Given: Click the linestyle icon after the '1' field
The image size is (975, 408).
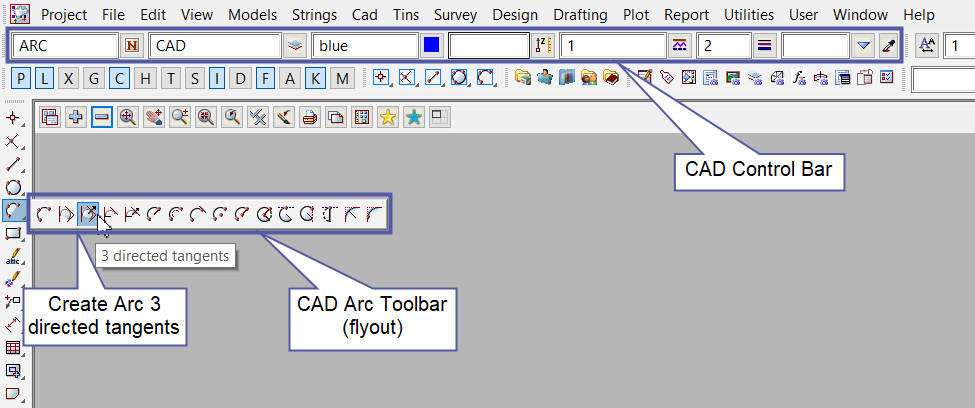Looking at the screenshot, I should click(680, 45).
